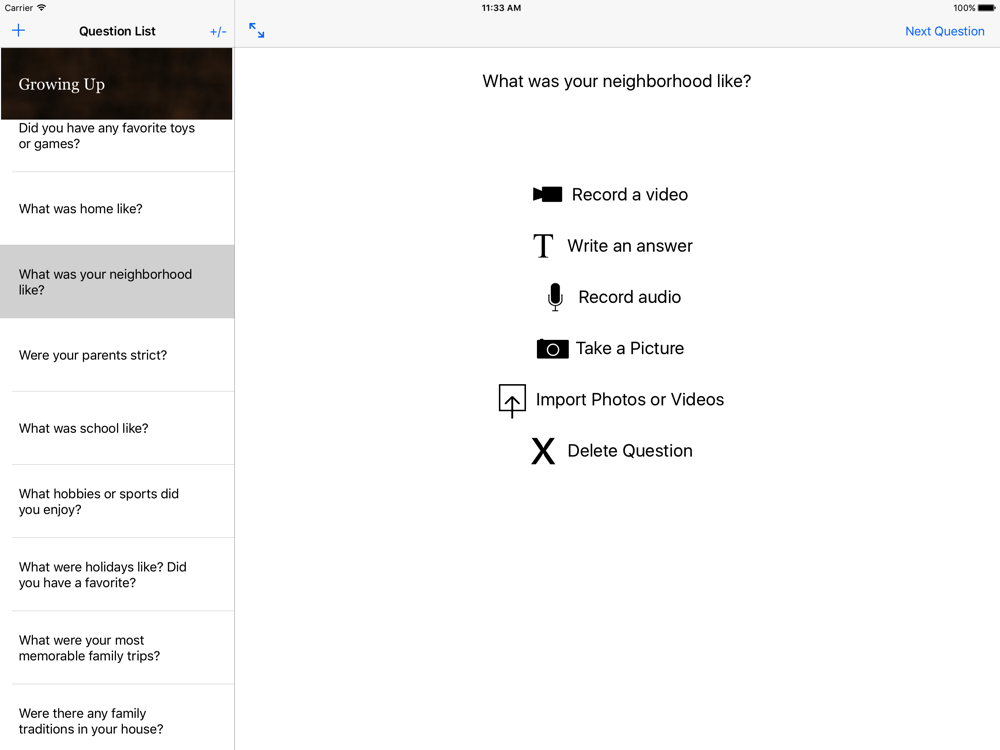1000x750 pixels.
Task: Click the X delete icon
Action: [543, 451]
